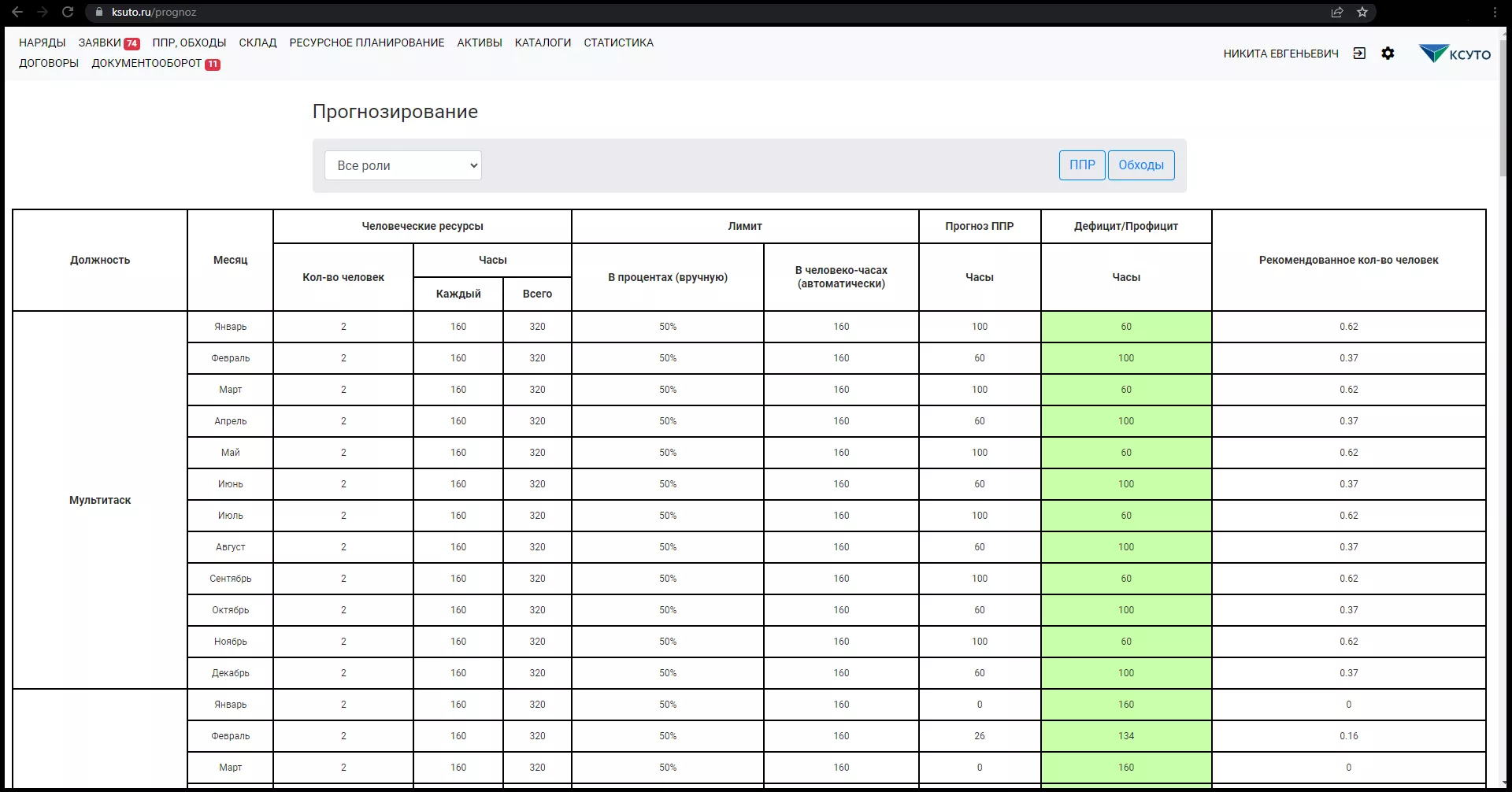The image size is (1512, 792).
Task: Bookmark the page with the star icon
Action: pos(1362,12)
